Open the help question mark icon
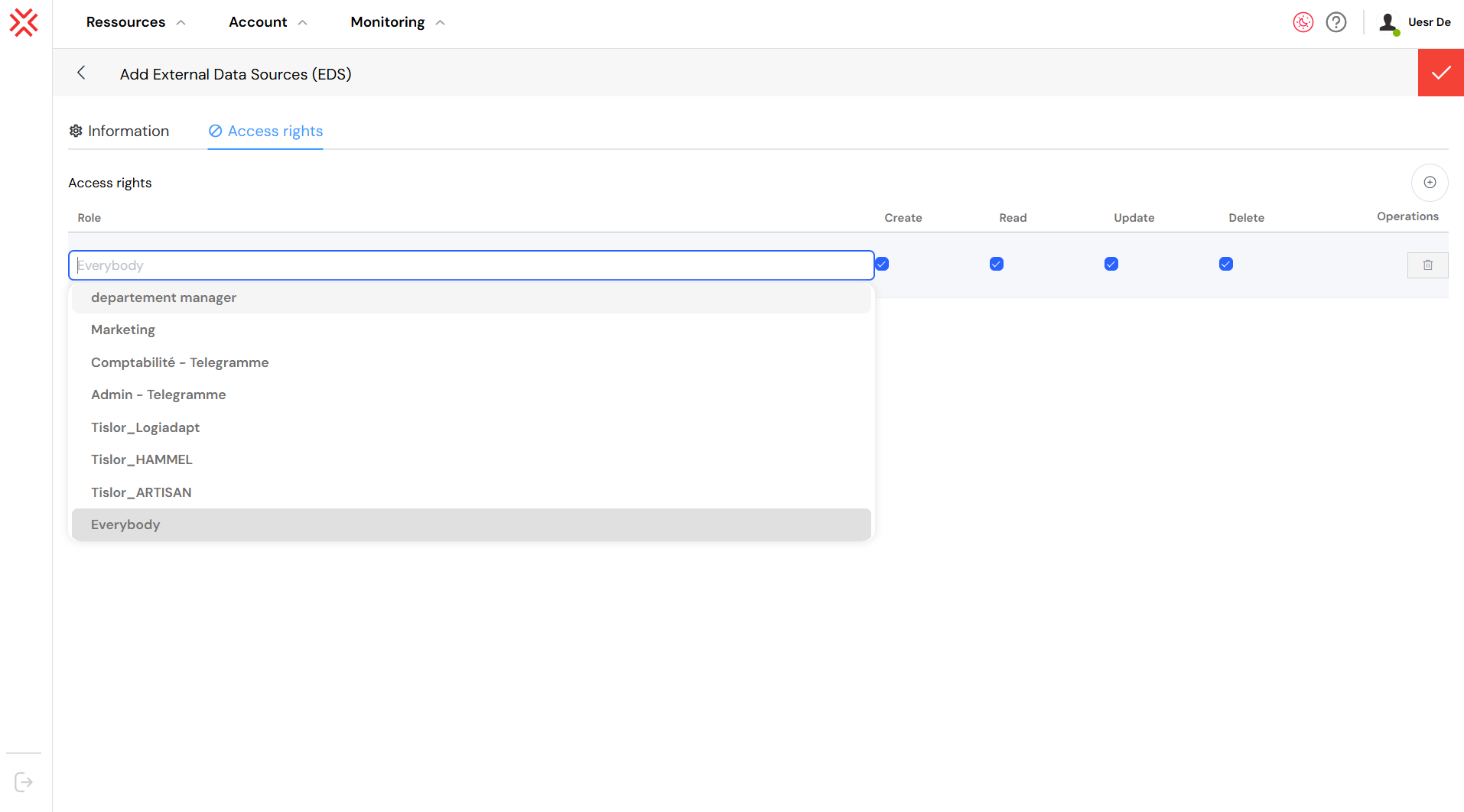Viewport: 1464px width, 812px height. pyautogui.click(x=1336, y=22)
